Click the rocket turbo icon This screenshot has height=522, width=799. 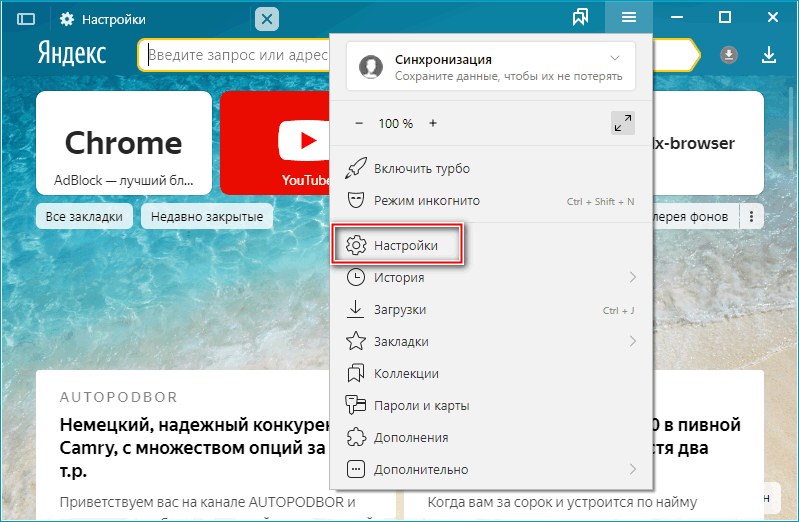pos(356,168)
